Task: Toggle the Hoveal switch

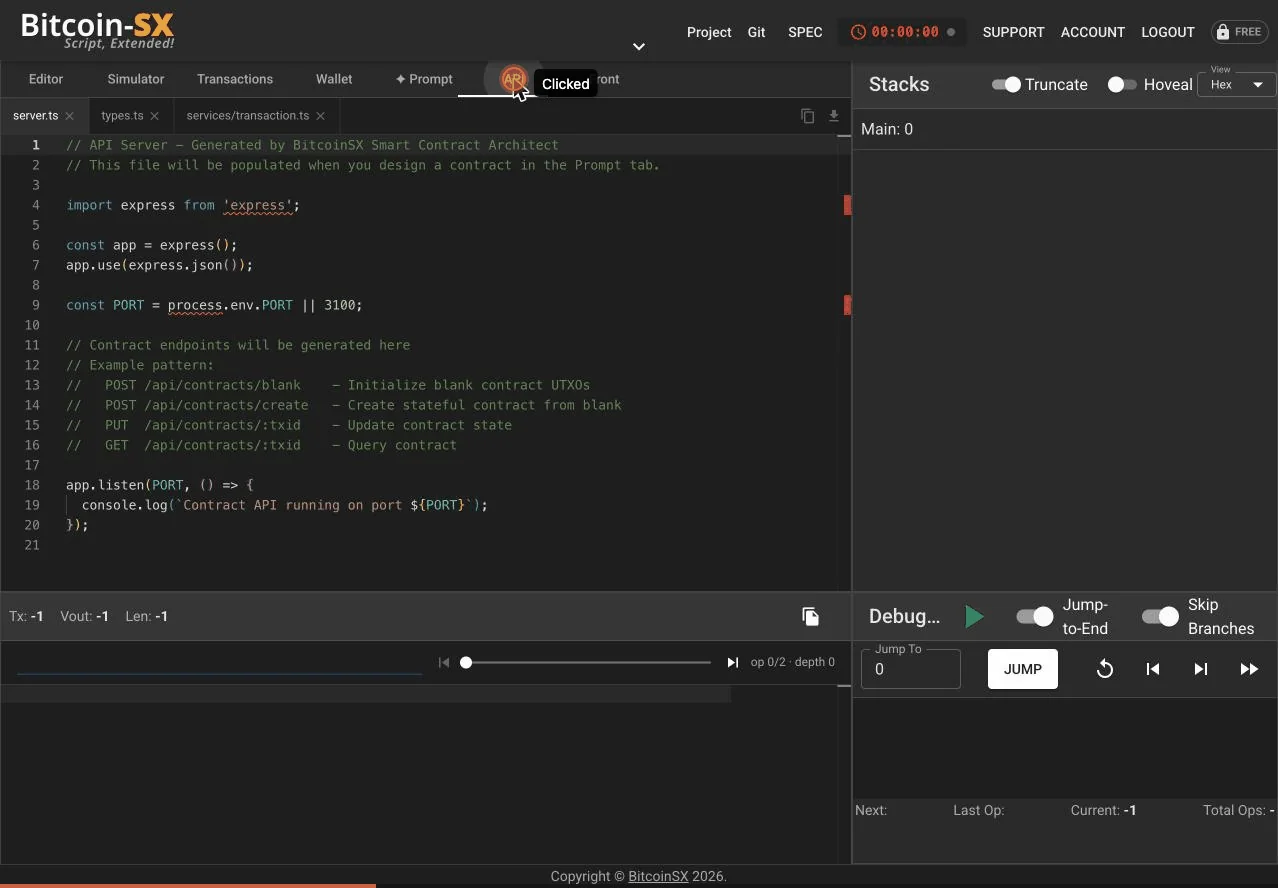Action: point(1122,85)
